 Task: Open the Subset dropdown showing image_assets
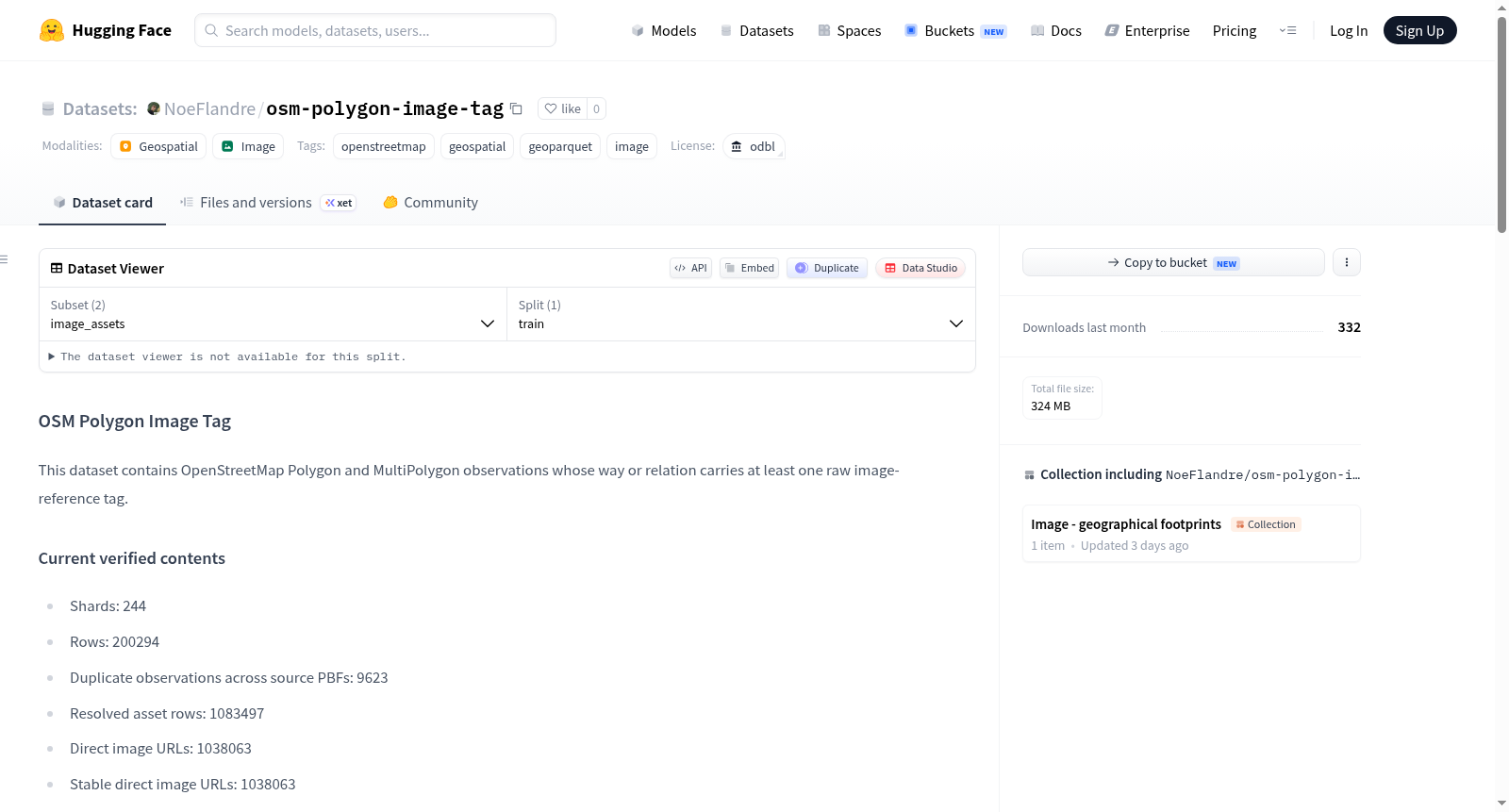(x=273, y=314)
